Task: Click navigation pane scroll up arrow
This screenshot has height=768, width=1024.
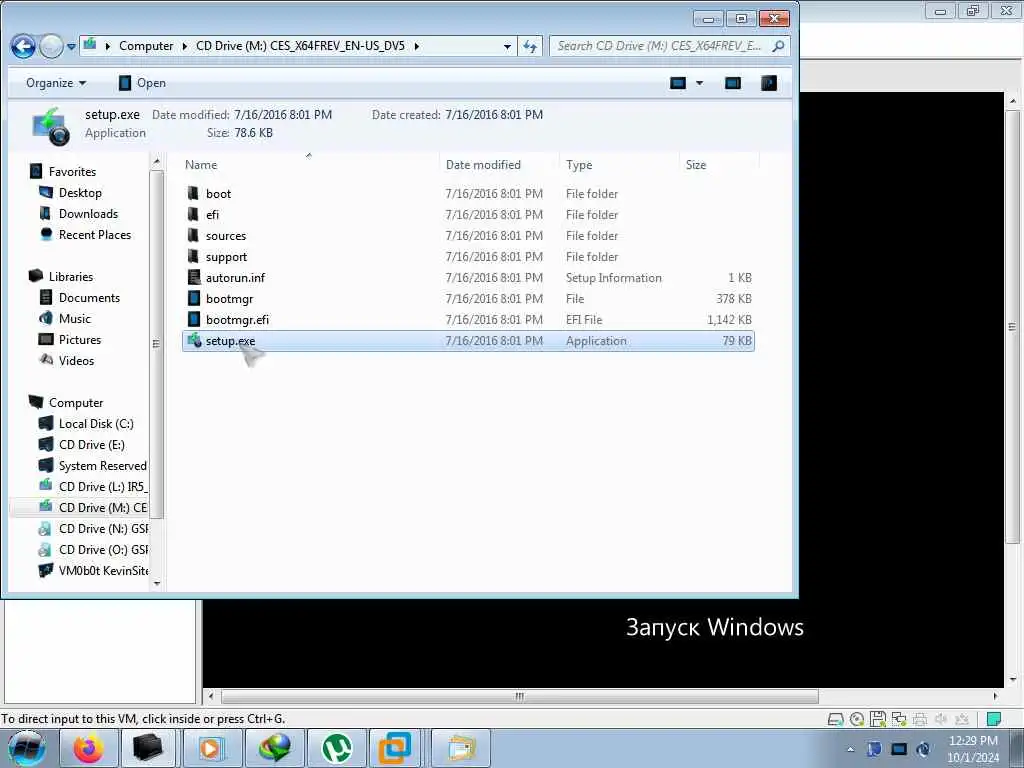Action: click(156, 161)
